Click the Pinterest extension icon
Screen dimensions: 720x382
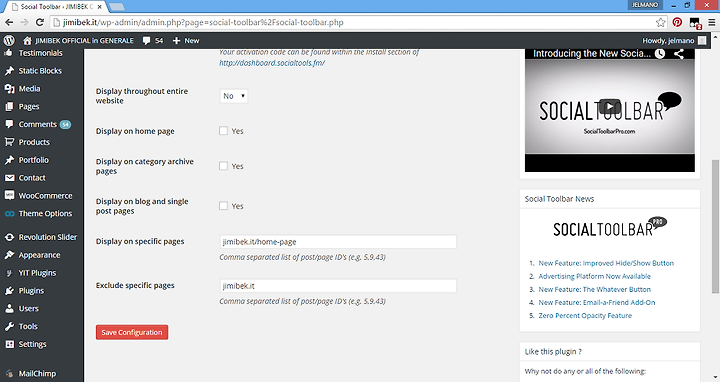(x=677, y=22)
